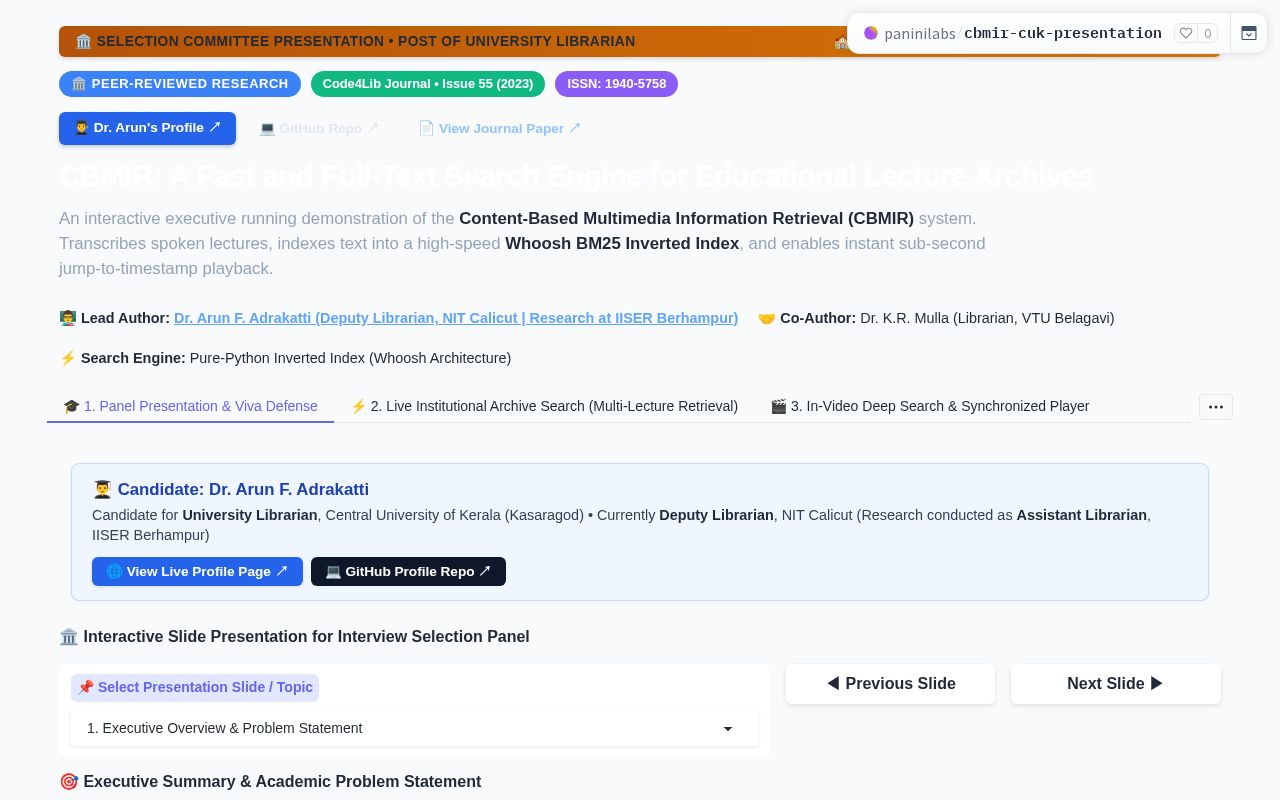Click the Peer-Reviewed Research badge
Screen dimensions: 1280x800
180,84
